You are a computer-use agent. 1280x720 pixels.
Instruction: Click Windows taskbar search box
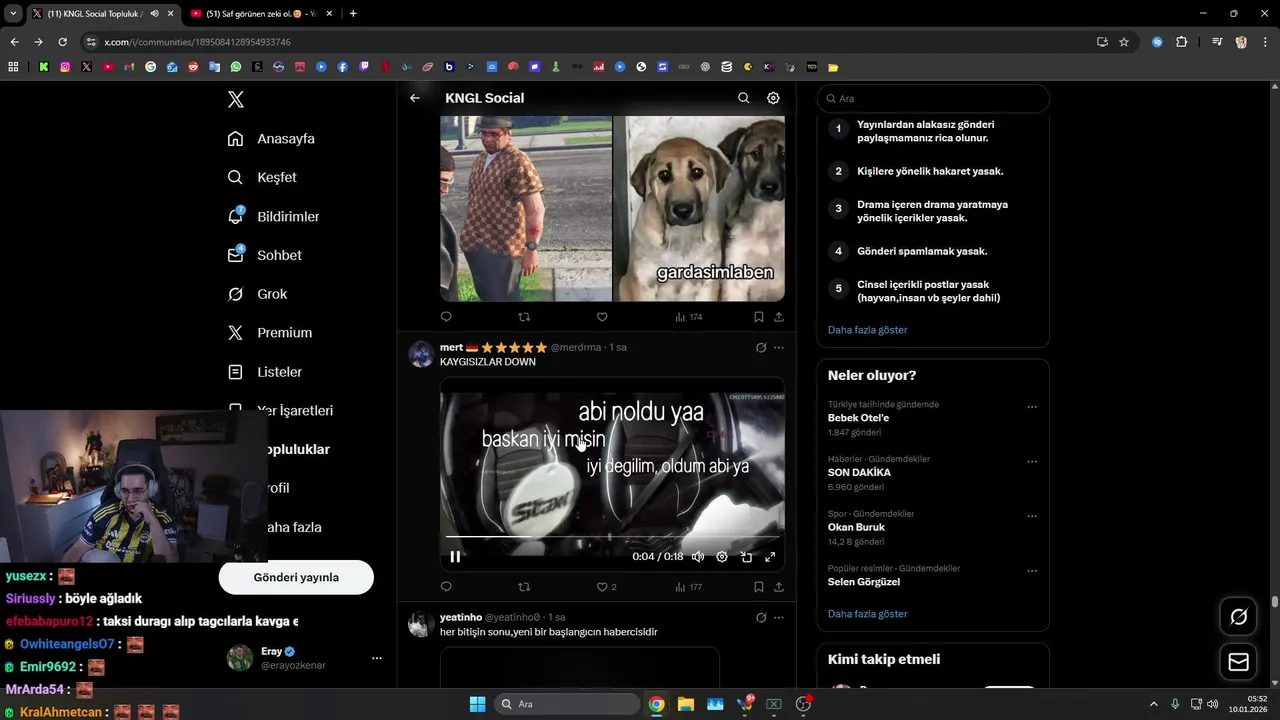(x=567, y=704)
